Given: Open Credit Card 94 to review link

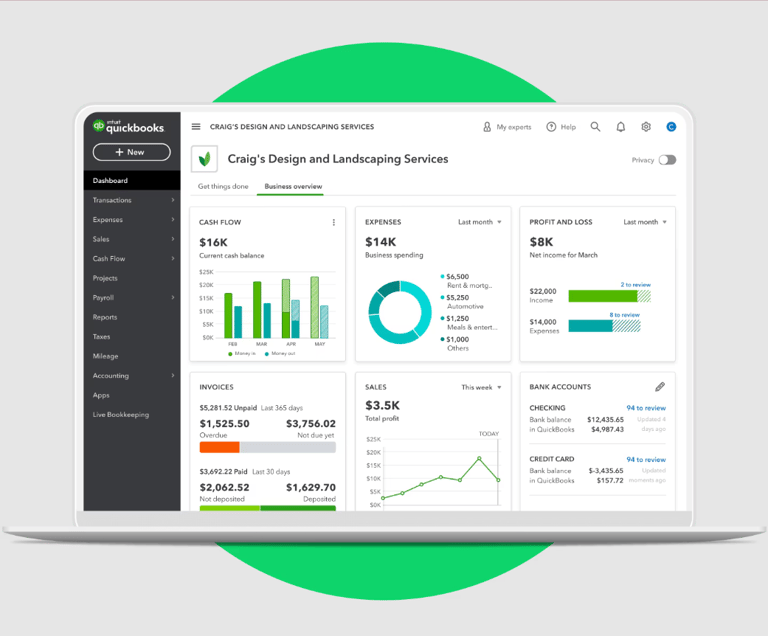Looking at the screenshot, I should tap(646, 459).
